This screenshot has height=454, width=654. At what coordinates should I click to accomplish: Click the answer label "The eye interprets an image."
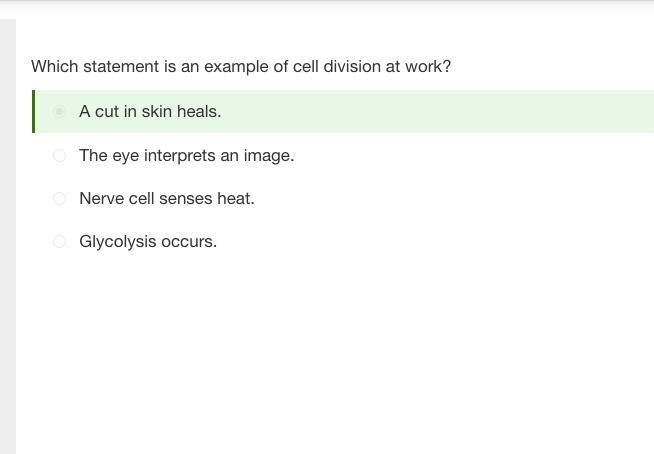[187, 156]
